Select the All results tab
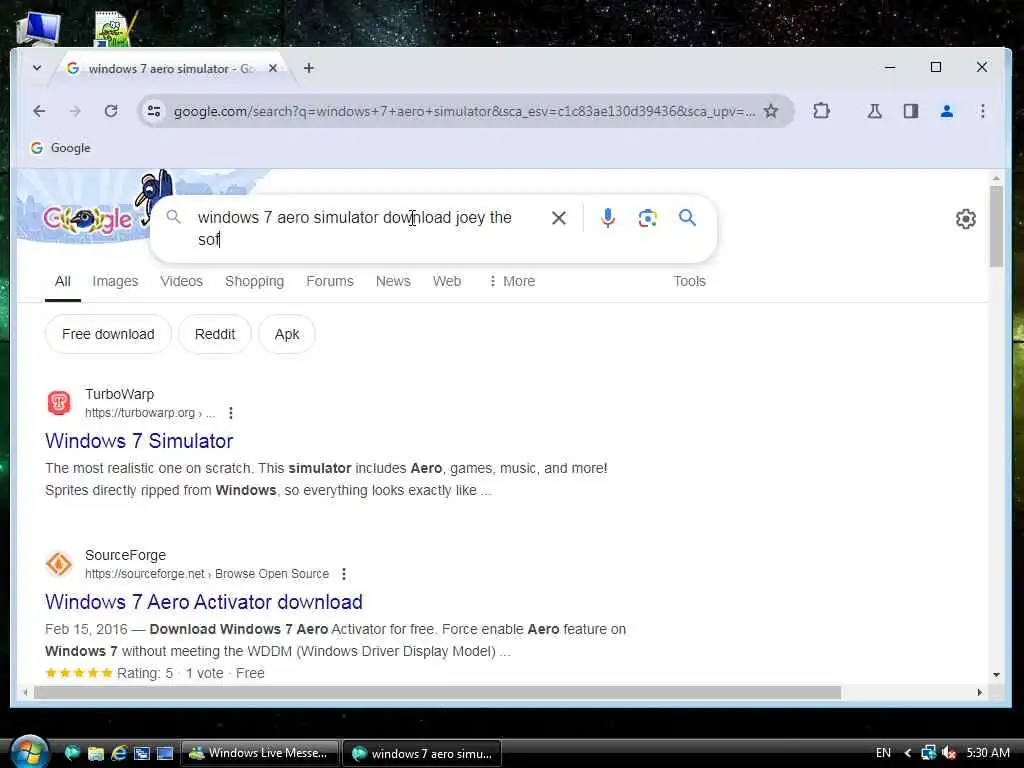This screenshot has width=1024, height=768. click(x=63, y=281)
